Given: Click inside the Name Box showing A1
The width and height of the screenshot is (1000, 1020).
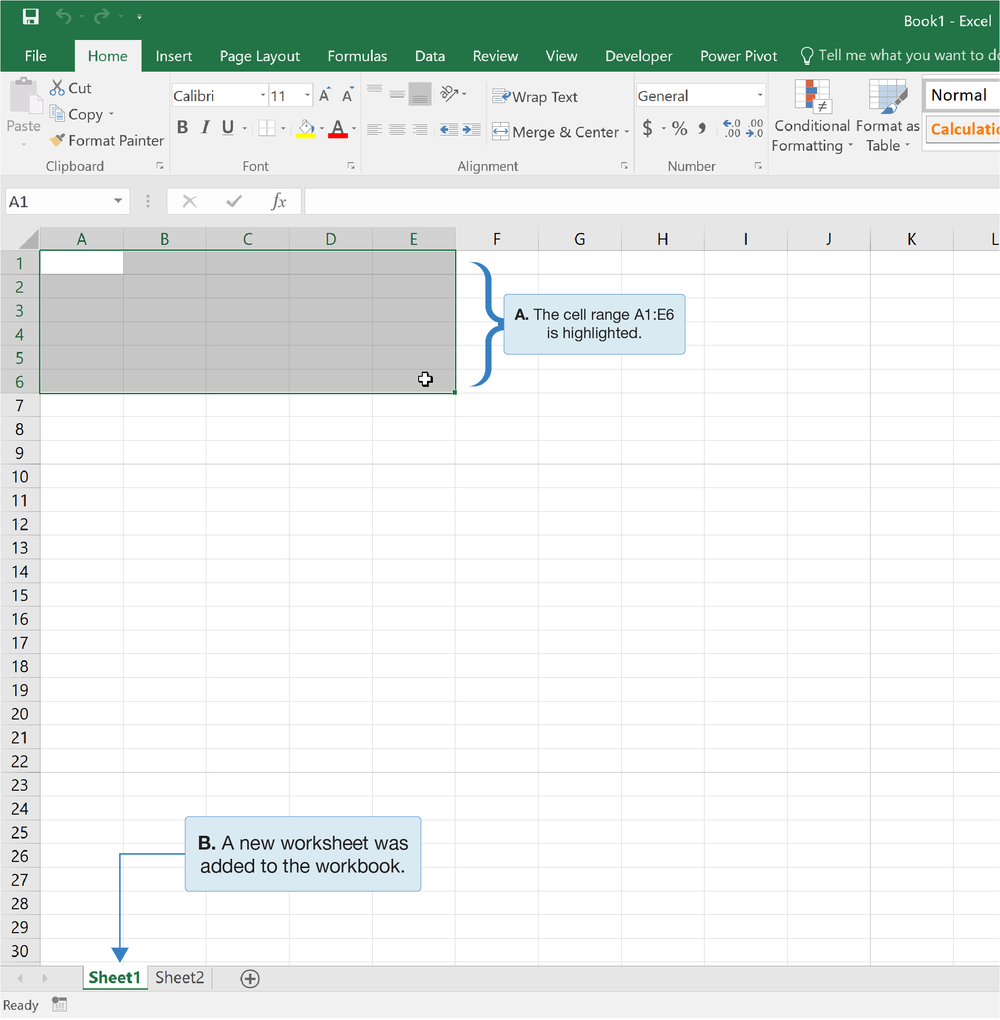Looking at the screenshot, I should click(x=60, y=201).
